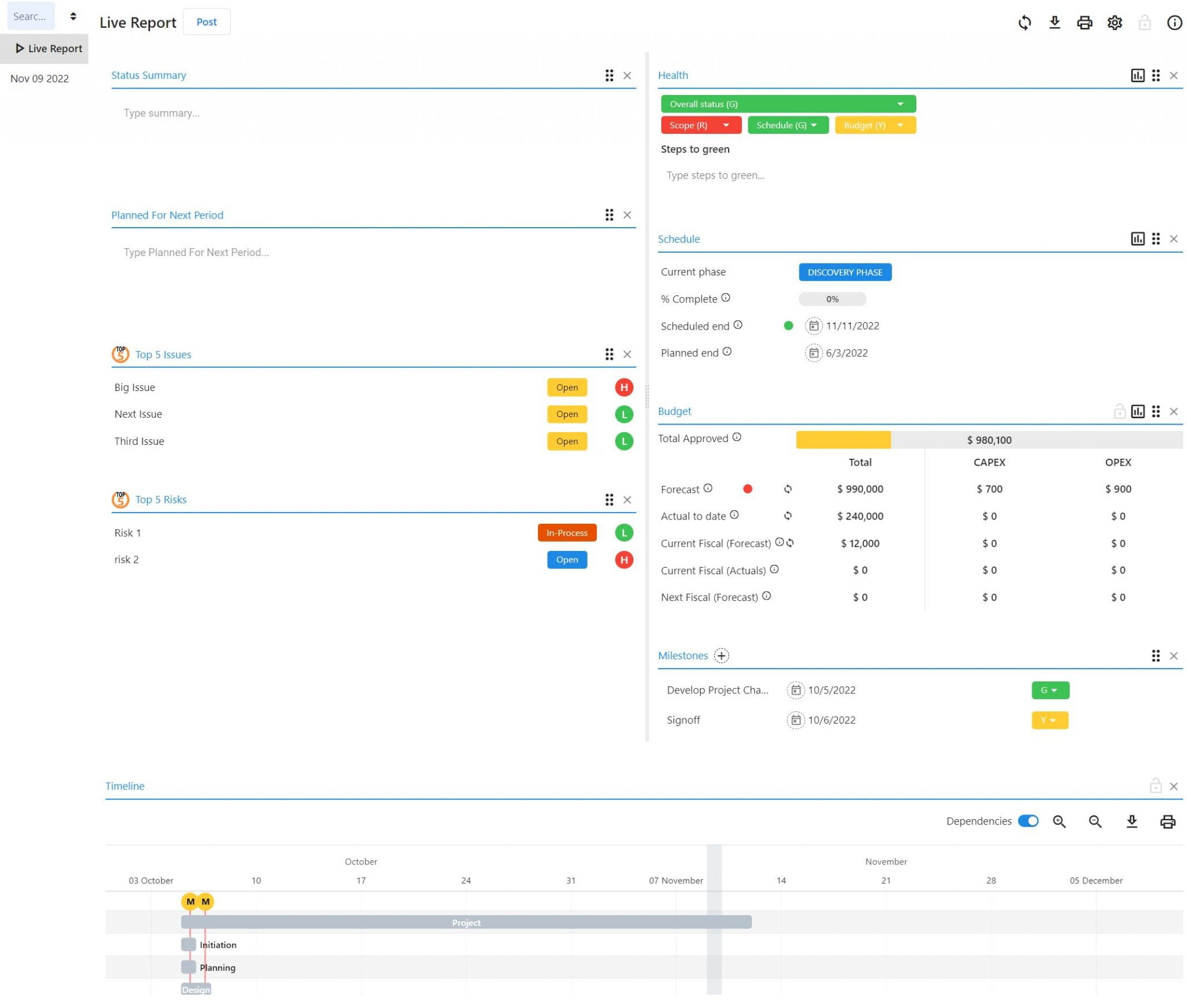Click the DISCOVERY PHASE button
This screenshot has width=1187, height=1008.
(844, 272)
